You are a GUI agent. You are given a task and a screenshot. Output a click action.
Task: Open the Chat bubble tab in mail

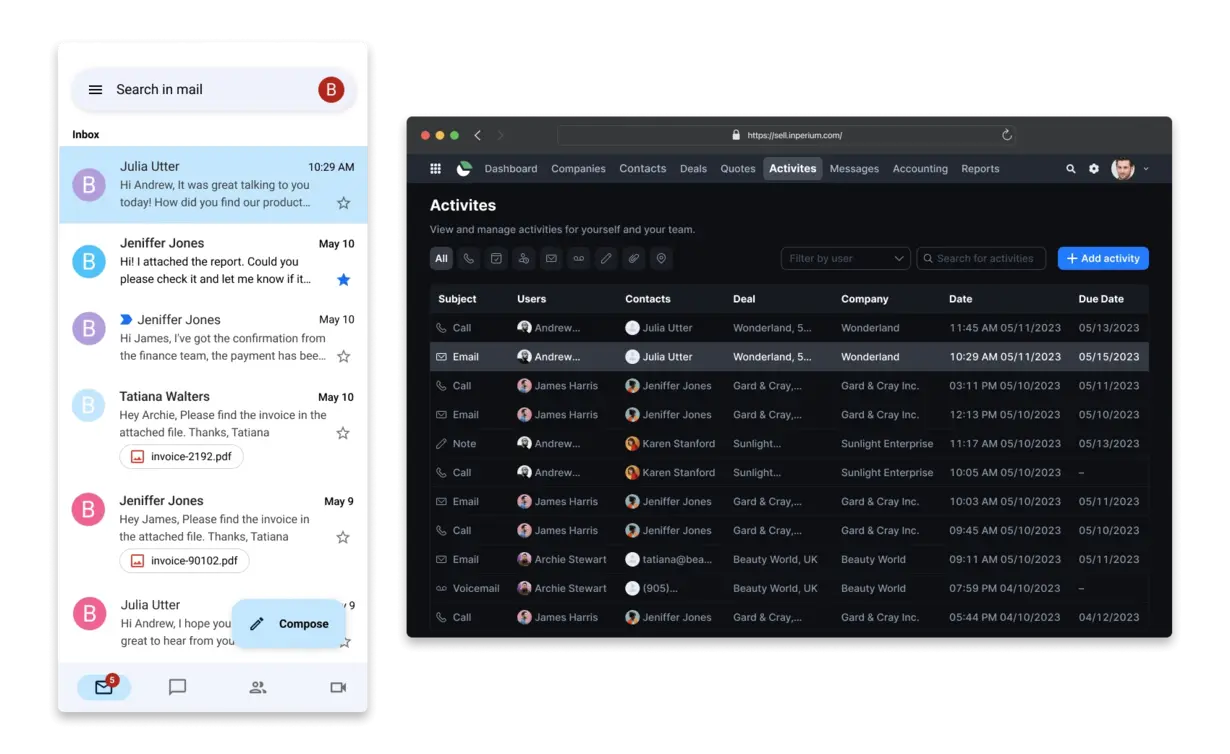click(177, 687)
